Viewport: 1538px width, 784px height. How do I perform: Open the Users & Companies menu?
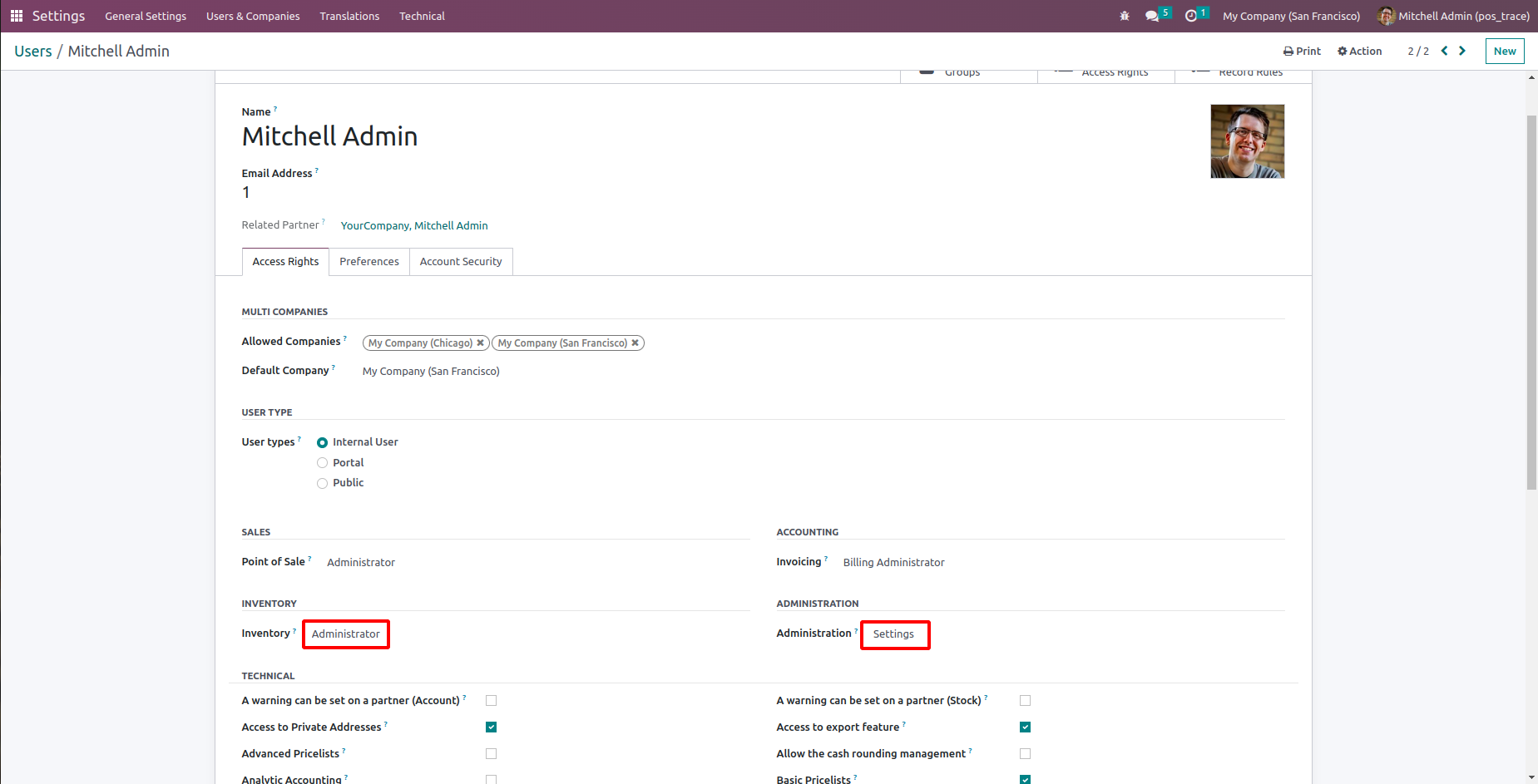[x=253, y=16]
